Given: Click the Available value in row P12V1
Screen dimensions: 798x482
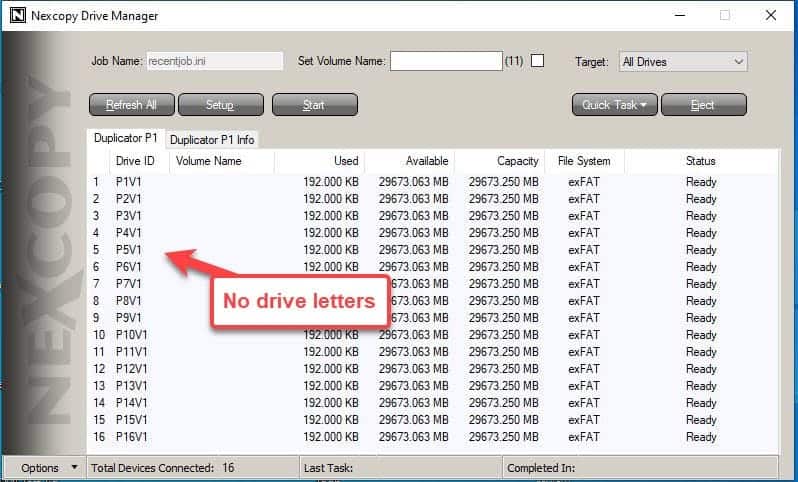Looking at the screenshot, I should point(413,368).
